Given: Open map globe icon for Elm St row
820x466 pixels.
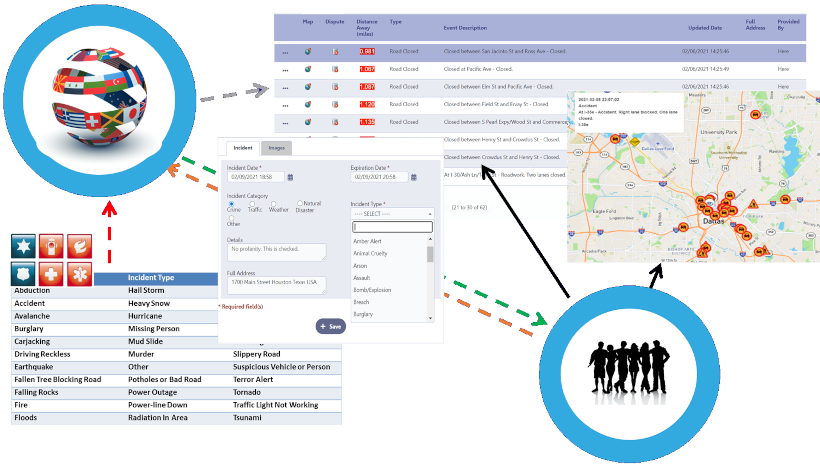Looking at the screenshot, I should click(308, 87).
